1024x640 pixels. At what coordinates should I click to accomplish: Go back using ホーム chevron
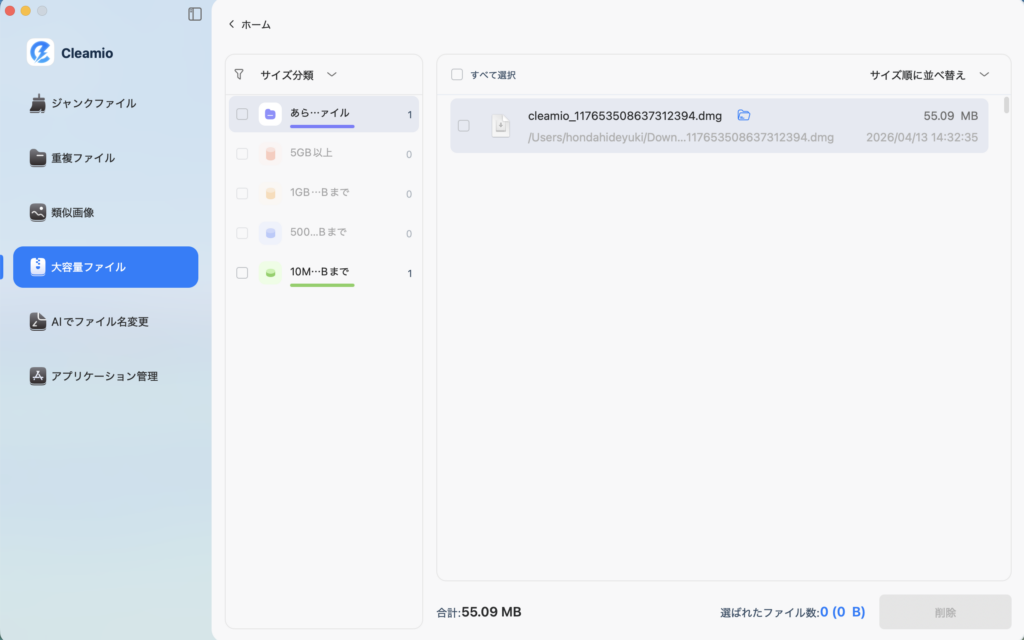point(232,24)
